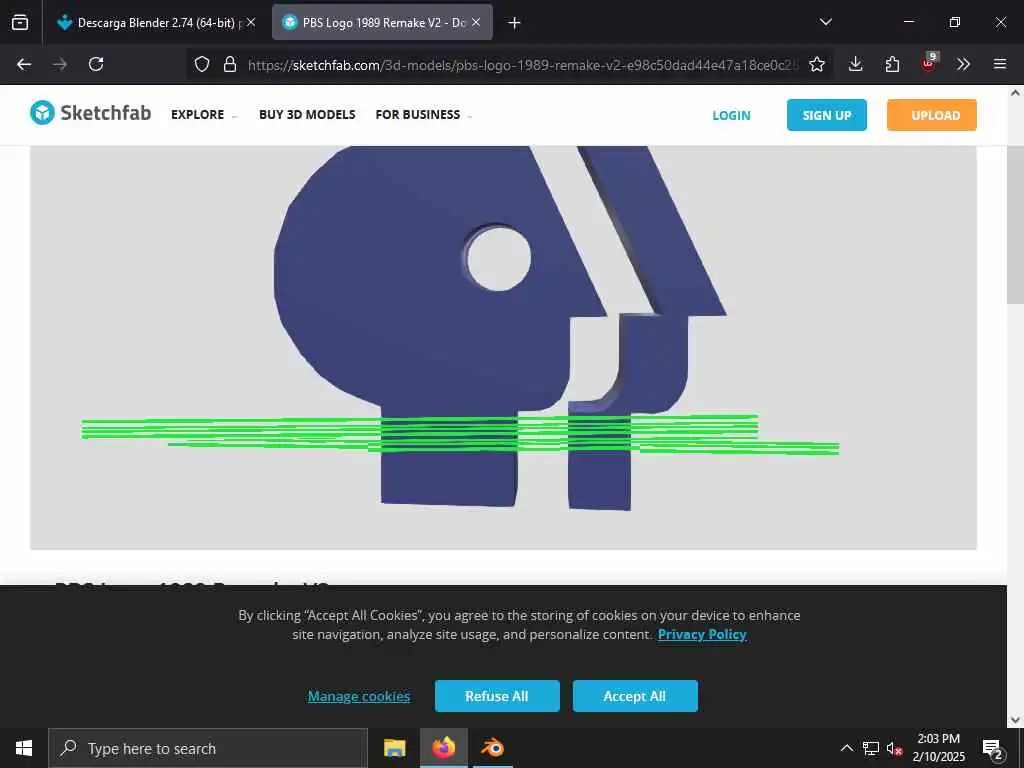The width and height of the screenshot is (1024, 768).
Task: Bookmark this page with the star icon
Action: (816, 64)
